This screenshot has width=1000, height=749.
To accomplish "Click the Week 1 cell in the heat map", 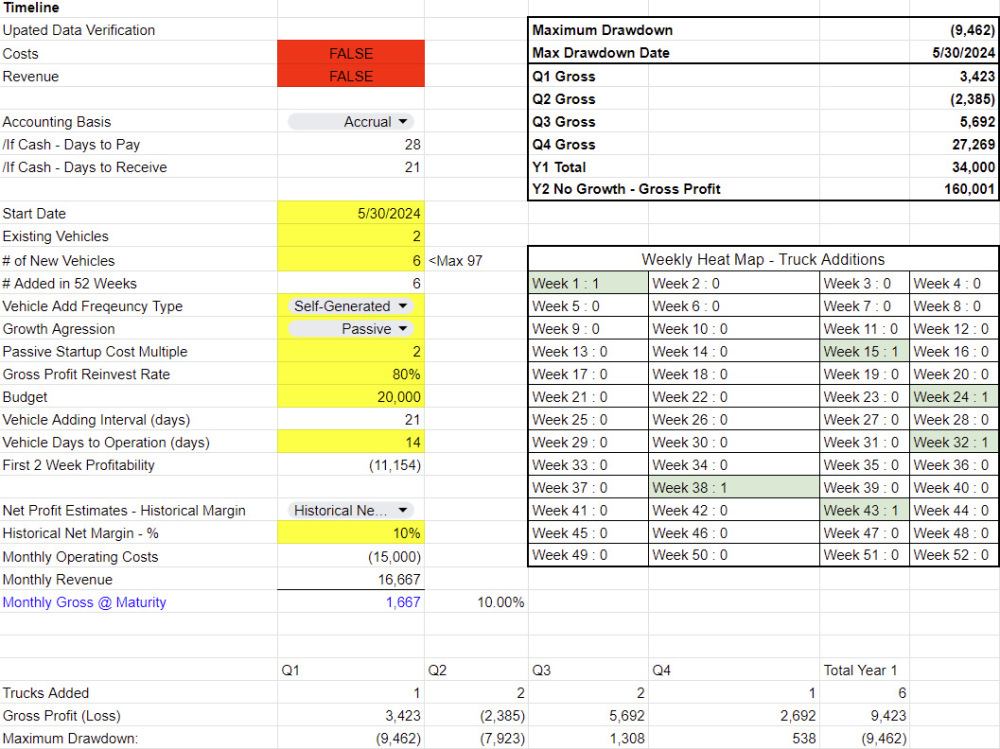I will 587,283.
